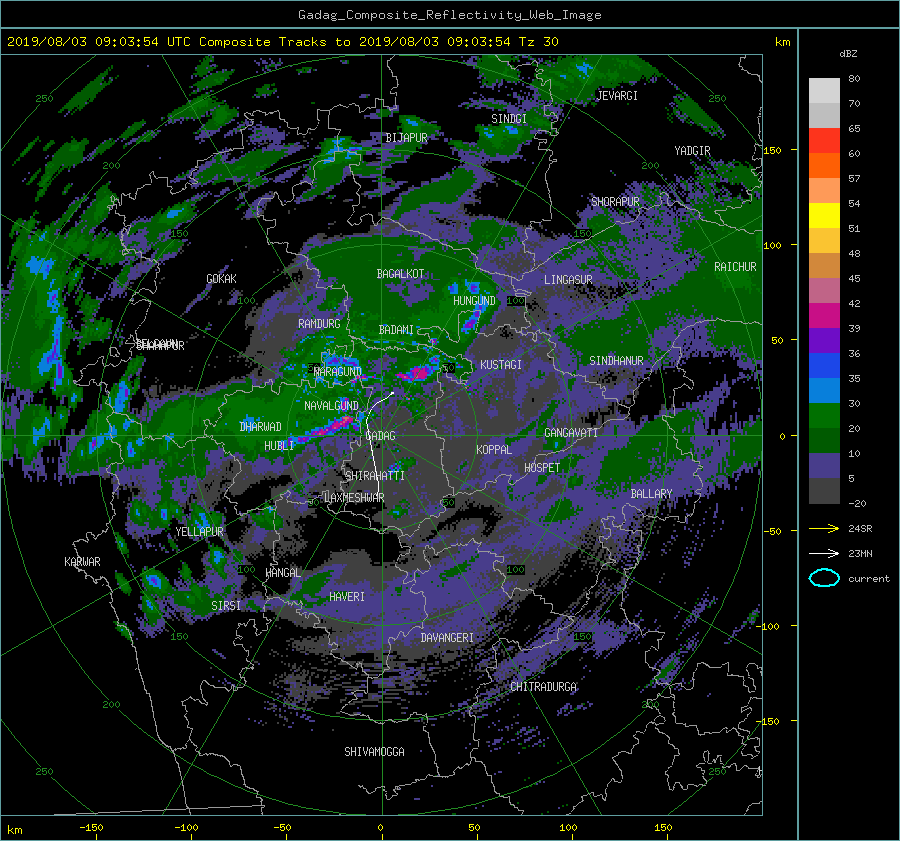Click the DAVANGERI city label
This screenshot has height=841, width=900.
[x=447, y=638]
